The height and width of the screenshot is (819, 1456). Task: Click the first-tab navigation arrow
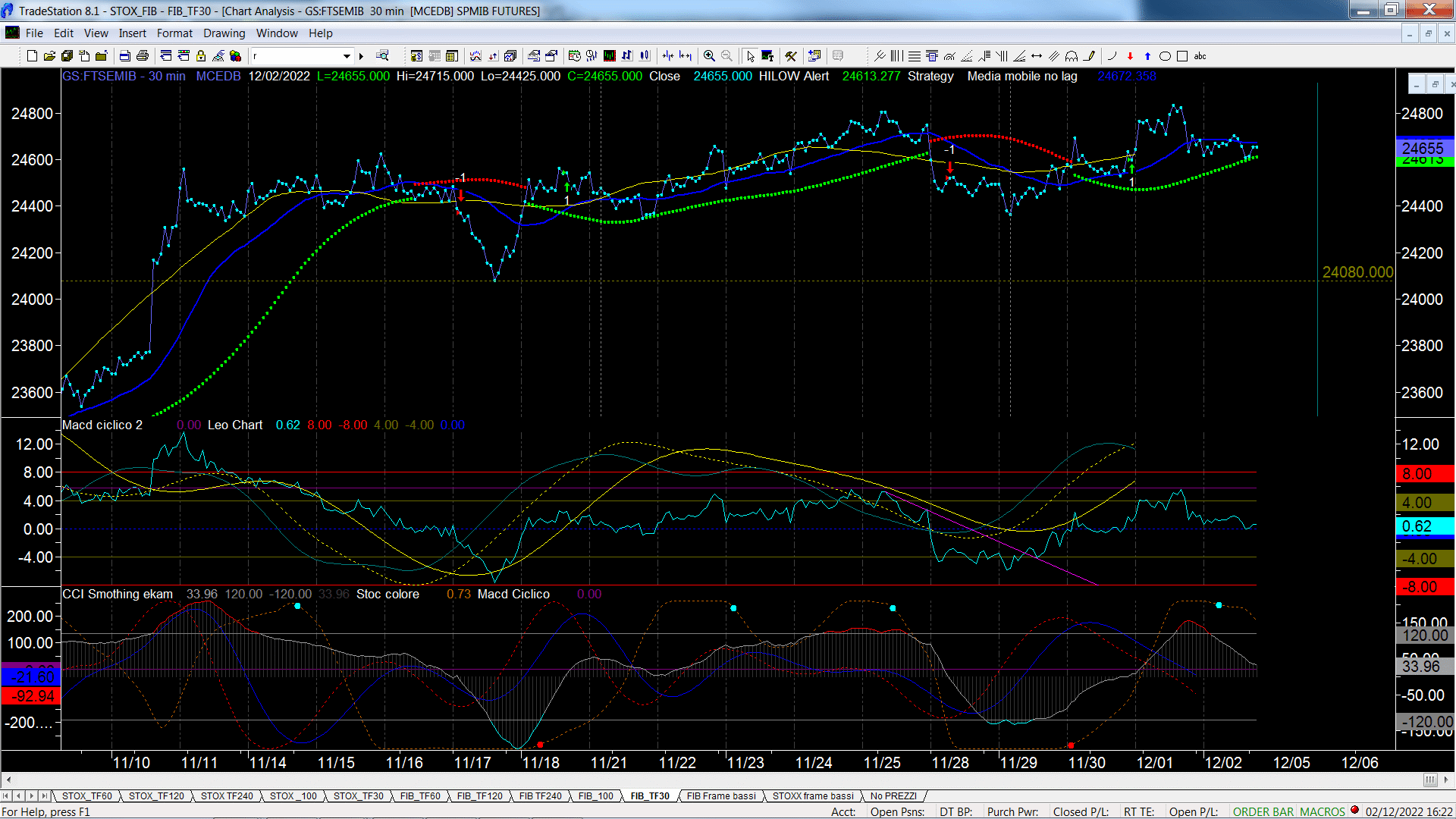point(6,796)
